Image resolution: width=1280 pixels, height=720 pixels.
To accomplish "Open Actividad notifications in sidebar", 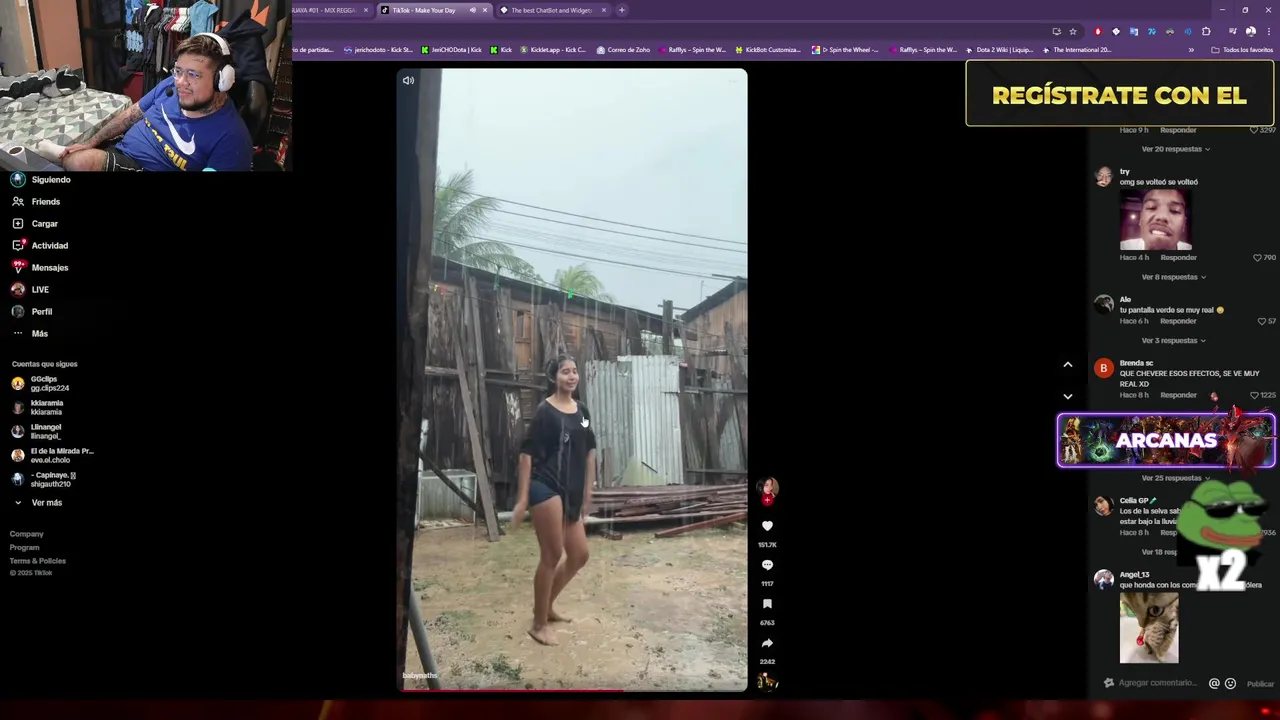I will [x=40, y=246].
